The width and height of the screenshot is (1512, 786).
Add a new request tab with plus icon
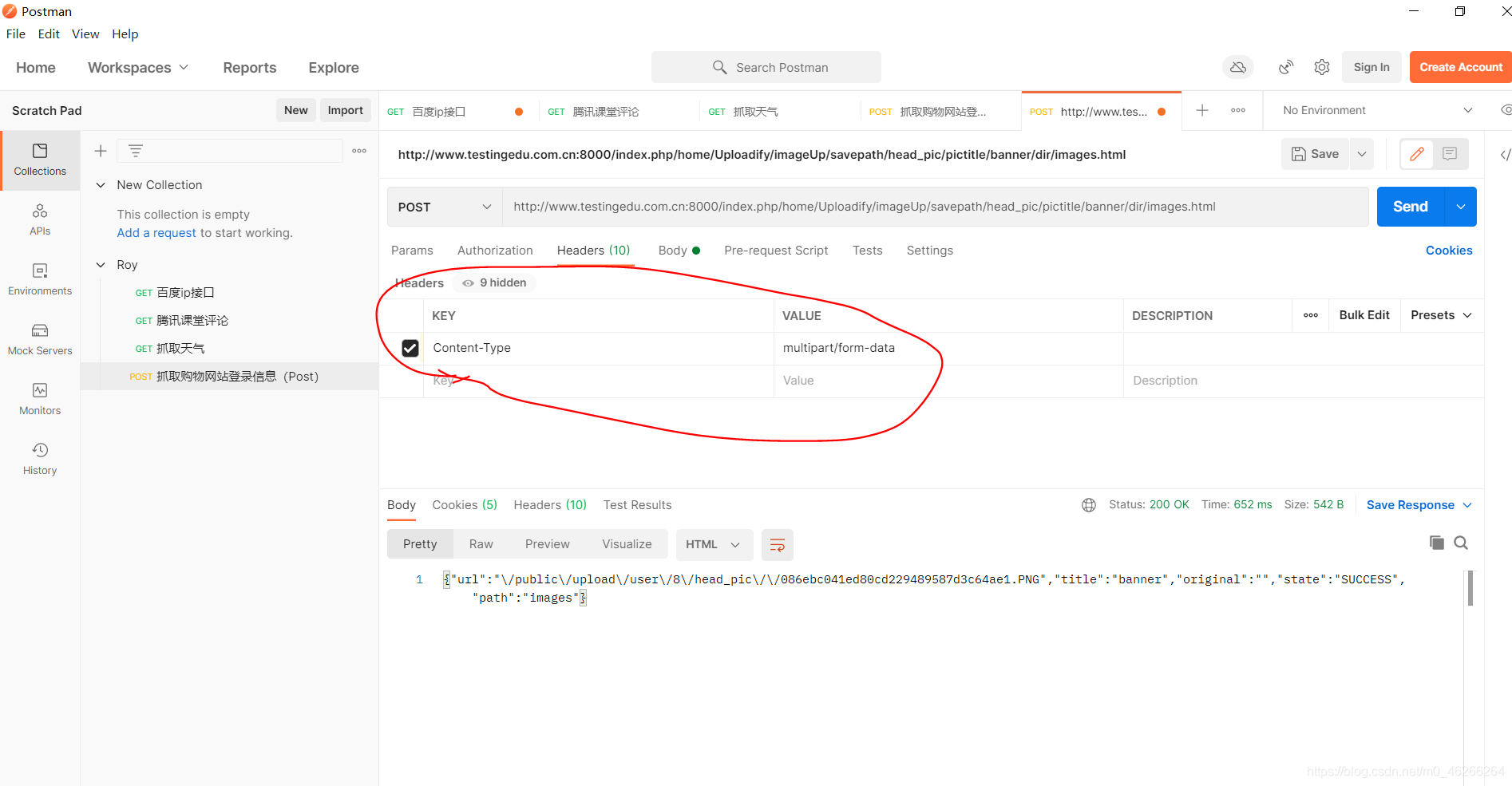pyautogui.click(x=1202, y=111)
